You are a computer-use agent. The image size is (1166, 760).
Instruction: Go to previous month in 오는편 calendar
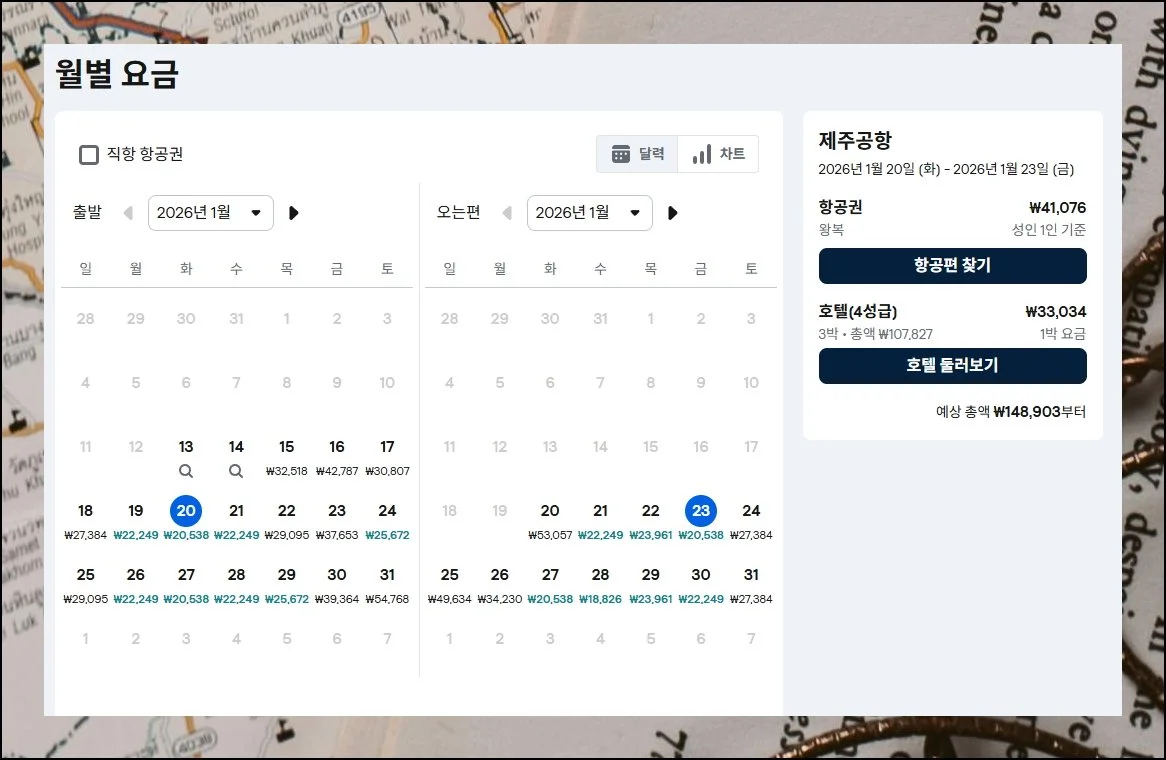(x=507, y=213)
